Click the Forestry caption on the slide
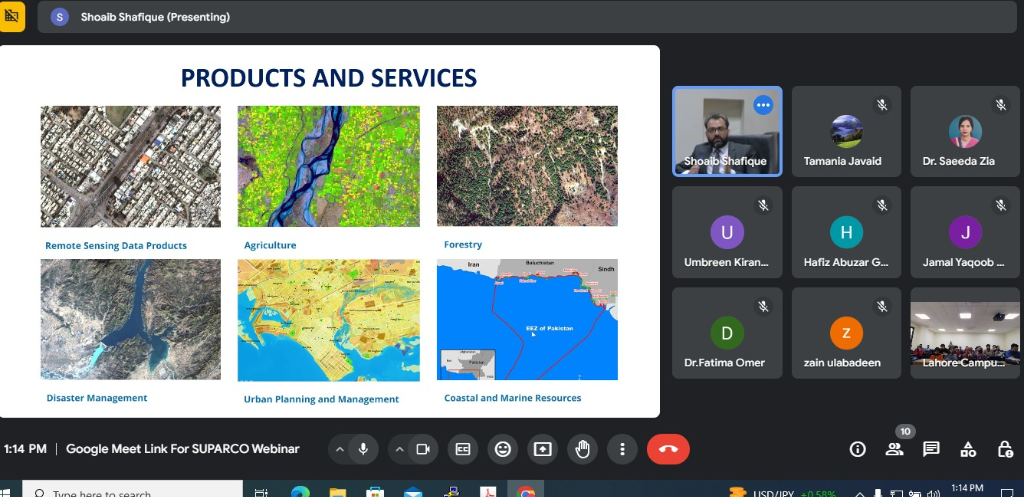Screen dimensions: 1024x497 tap(463, 244)
